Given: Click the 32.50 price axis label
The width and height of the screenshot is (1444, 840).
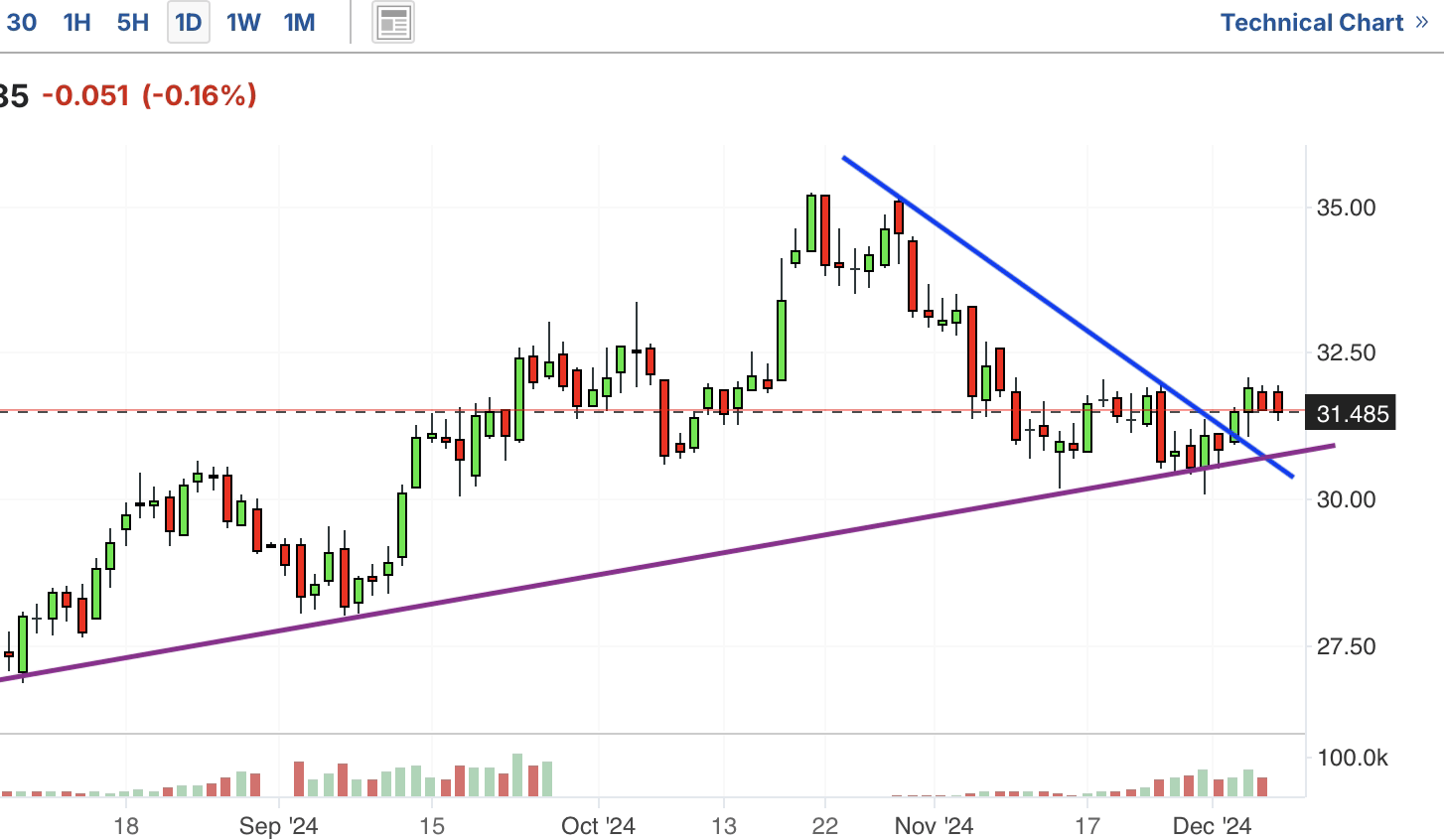Looking at the screenshot, I should (x=1346, y=352).
